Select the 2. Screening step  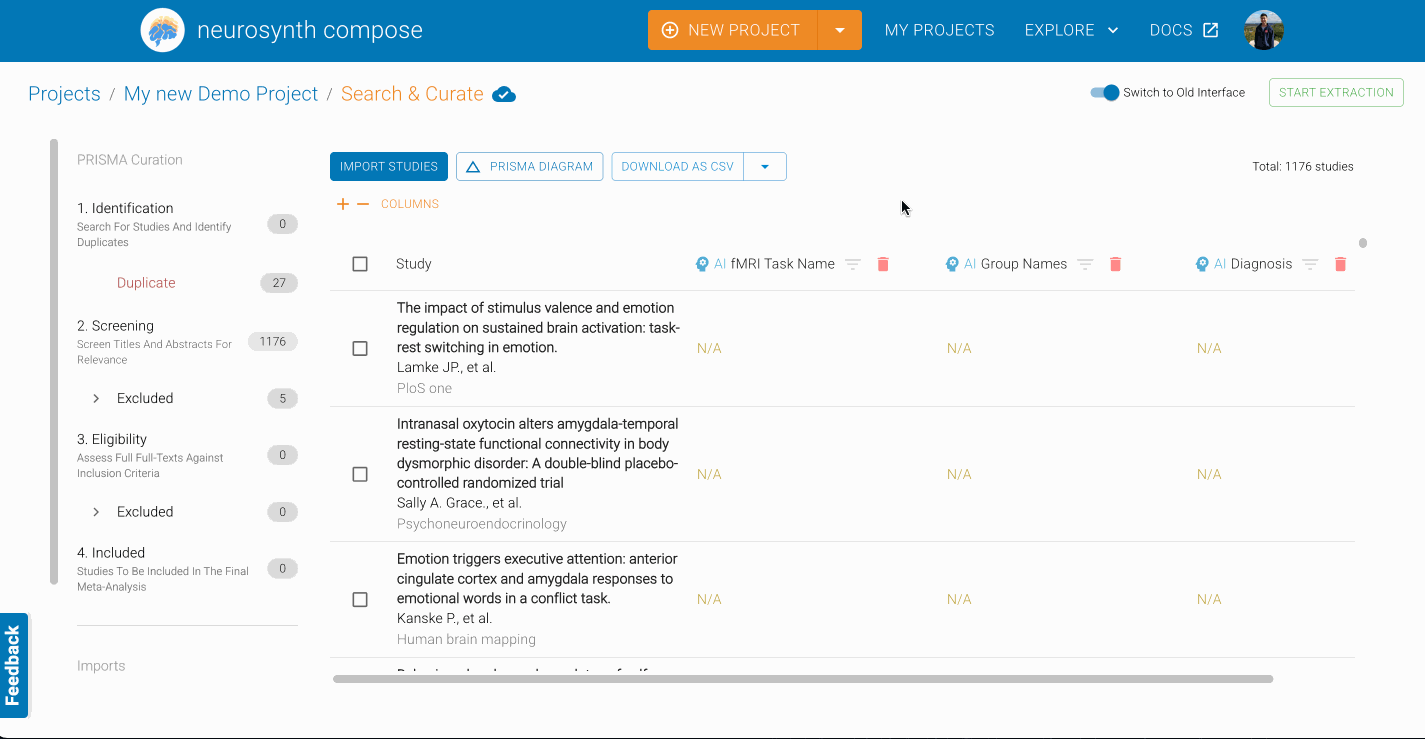(x=187, y=342)
